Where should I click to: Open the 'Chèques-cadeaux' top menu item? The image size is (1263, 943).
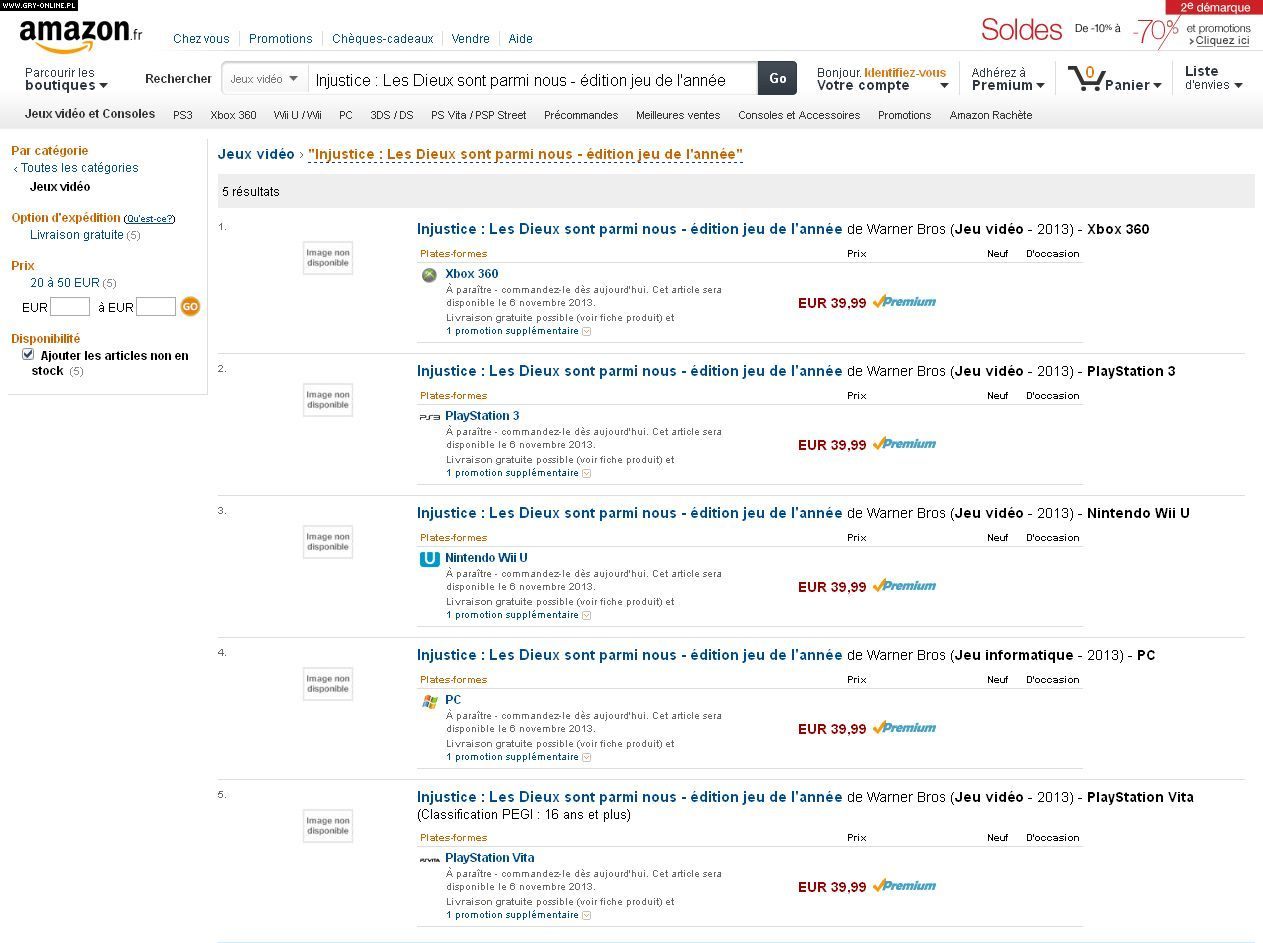[x=382, y=39]
